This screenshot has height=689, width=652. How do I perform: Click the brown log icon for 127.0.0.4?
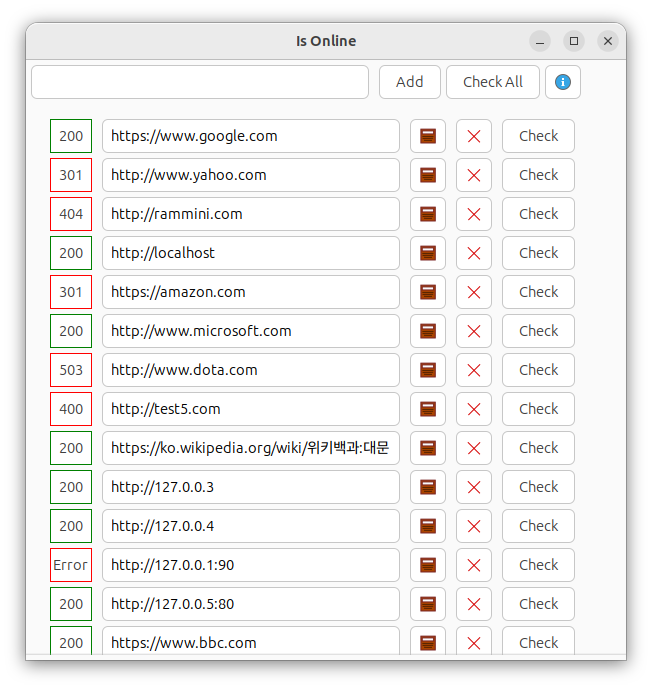(x=427, y=526)
